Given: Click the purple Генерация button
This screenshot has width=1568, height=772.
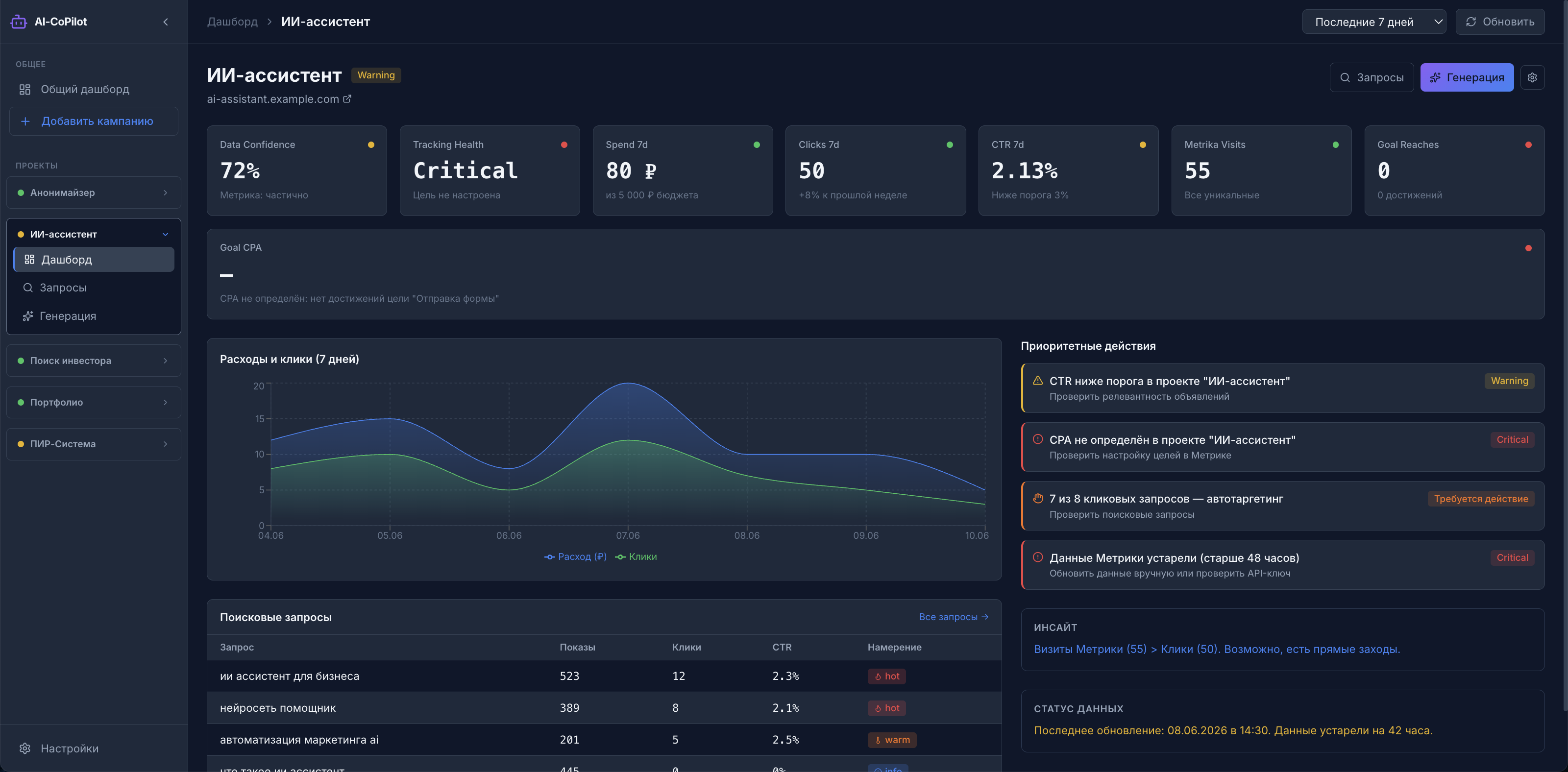Looking at the screenshot, I should click(1467, 77).
